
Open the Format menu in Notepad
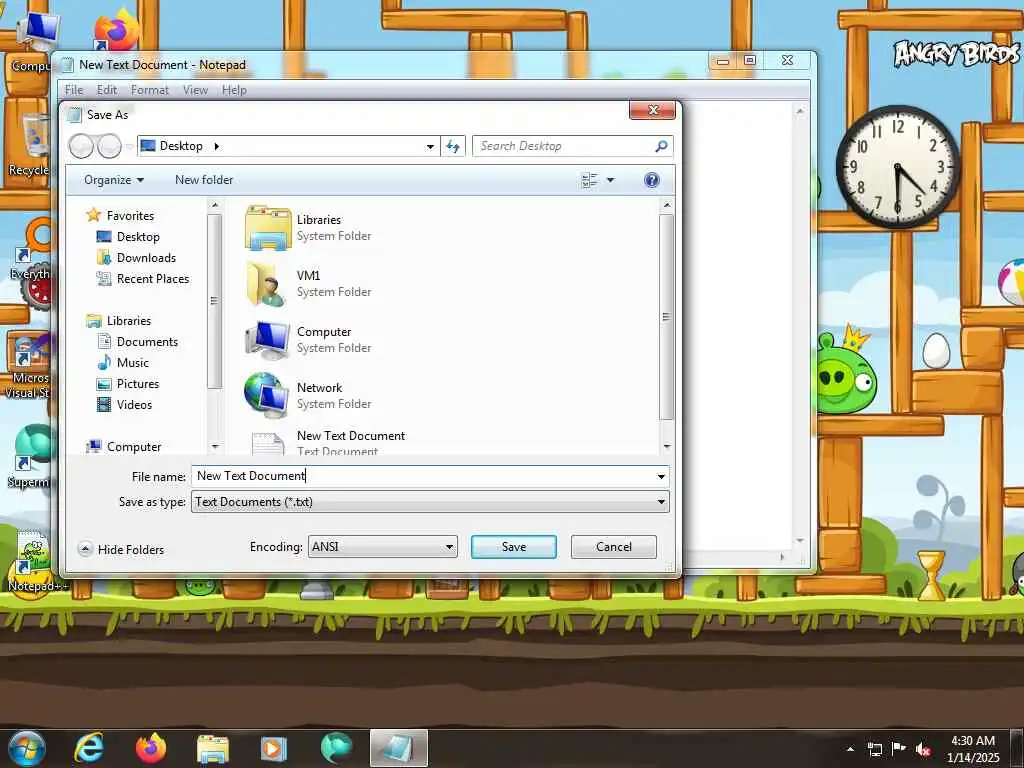tap(150, 90)
